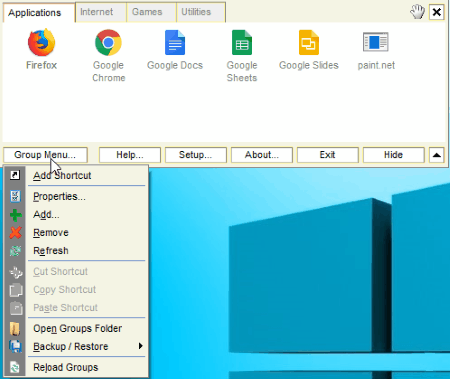Click the Exit button
The height and width of the screenshot is (379, 450).
click(x=328, y=155)
